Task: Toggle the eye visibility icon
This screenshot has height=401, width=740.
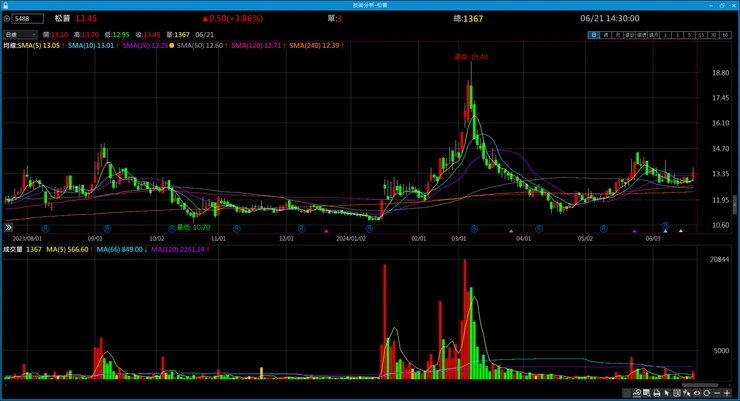Action: [697, 393]
